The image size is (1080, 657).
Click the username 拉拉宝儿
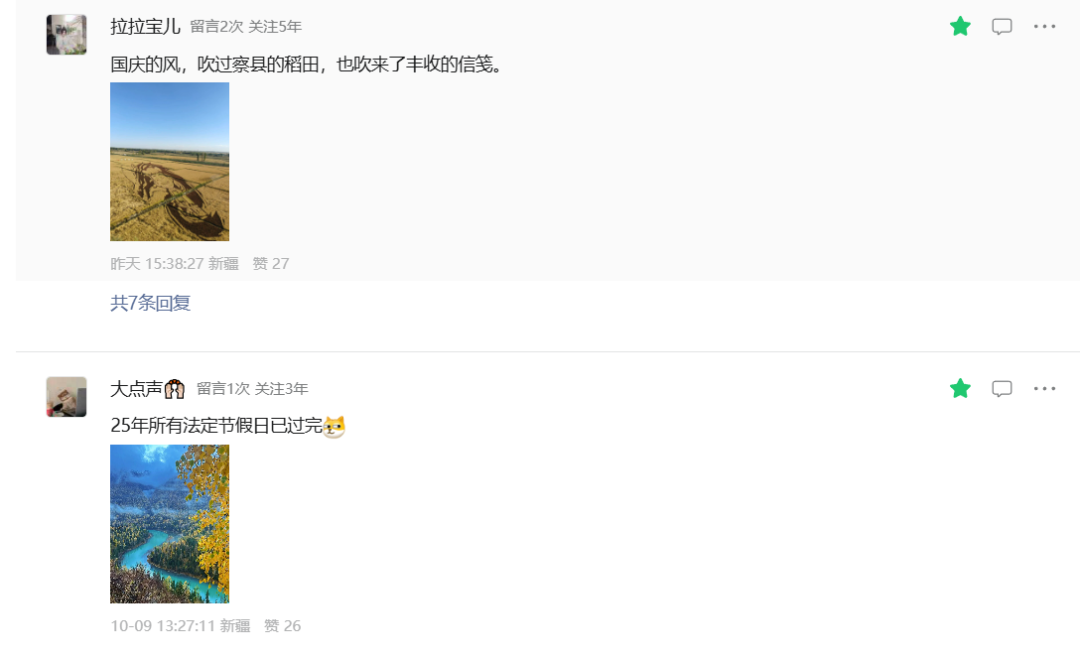point(145,26)
